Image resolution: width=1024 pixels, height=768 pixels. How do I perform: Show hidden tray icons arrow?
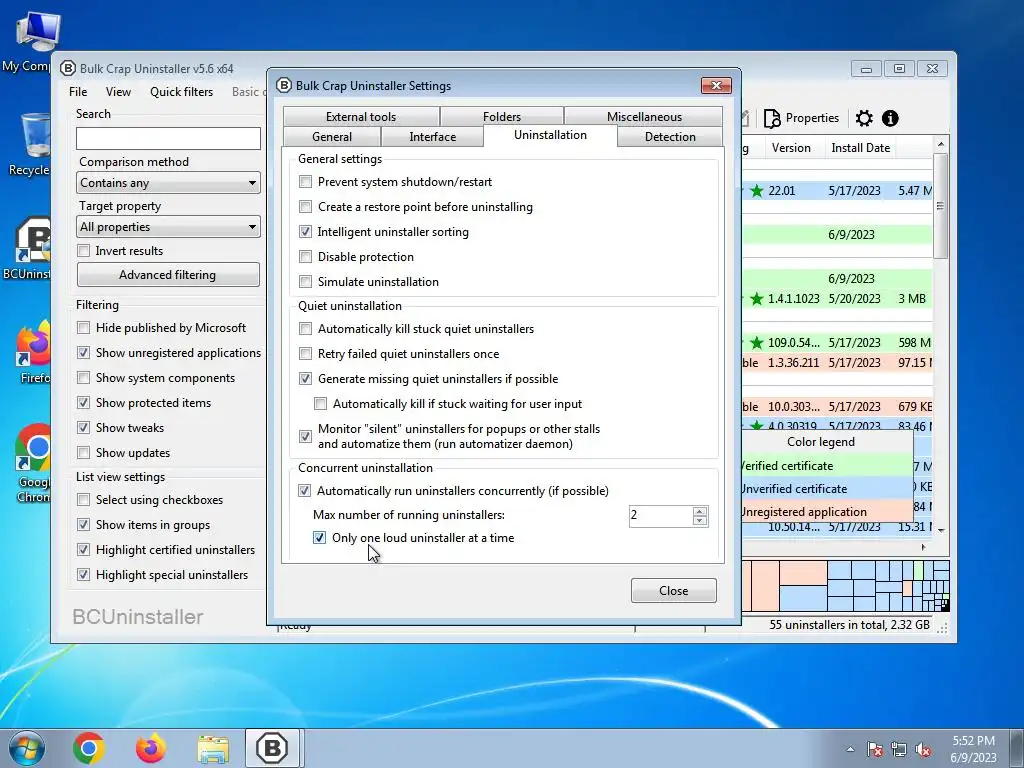coord(850,749)
